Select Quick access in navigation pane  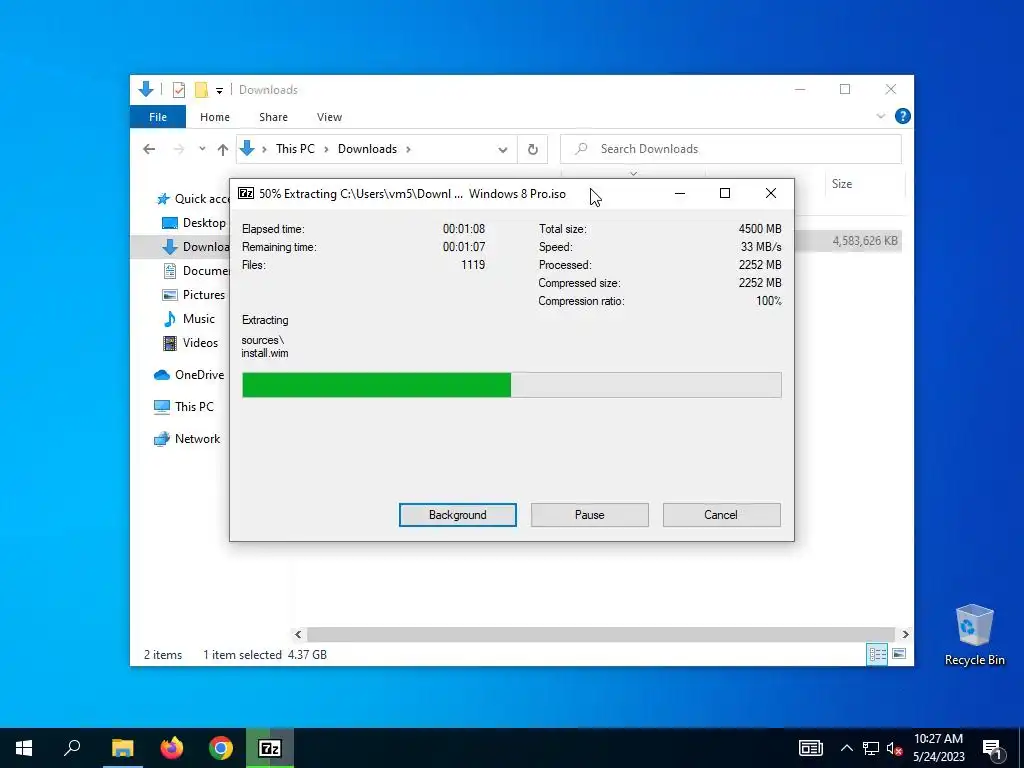[x=193, y=199]
